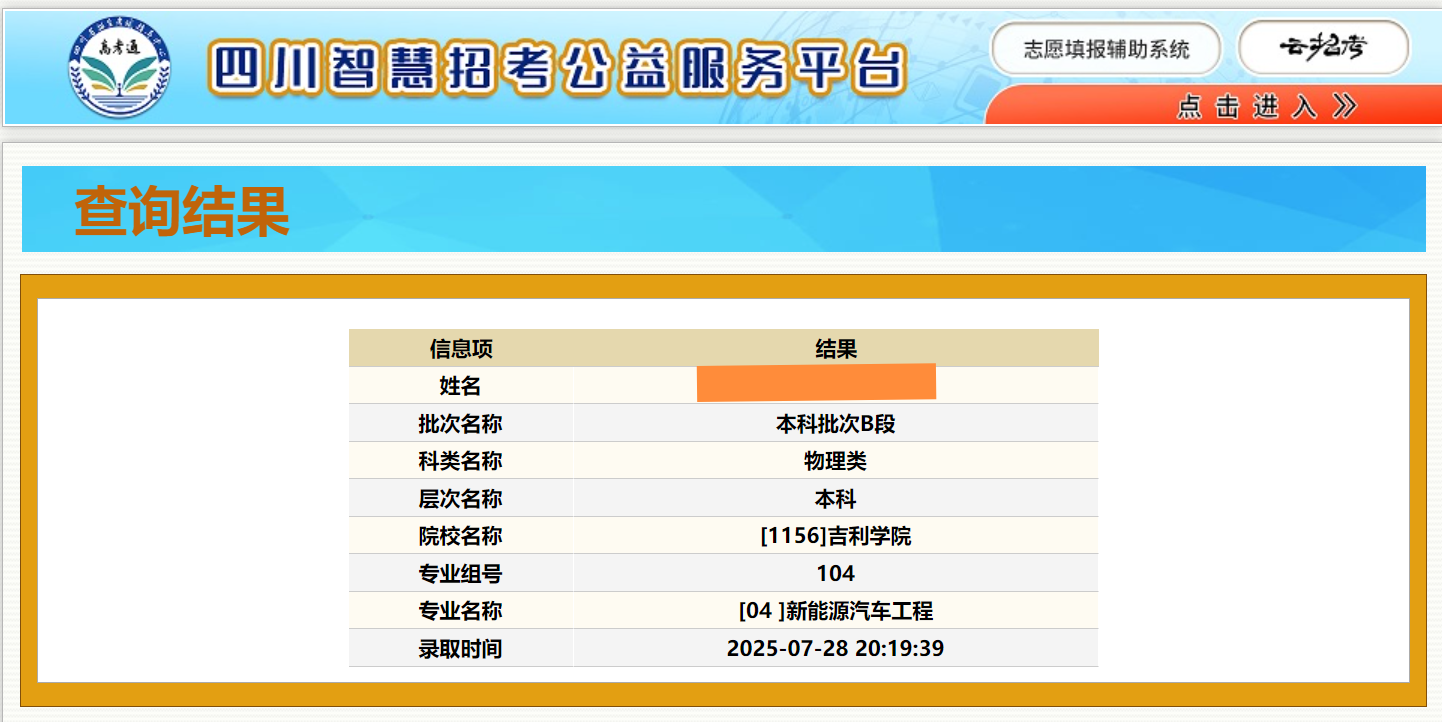Select the 结果 column header
This screenshot has width=1442, height=722.
point(835,349)
